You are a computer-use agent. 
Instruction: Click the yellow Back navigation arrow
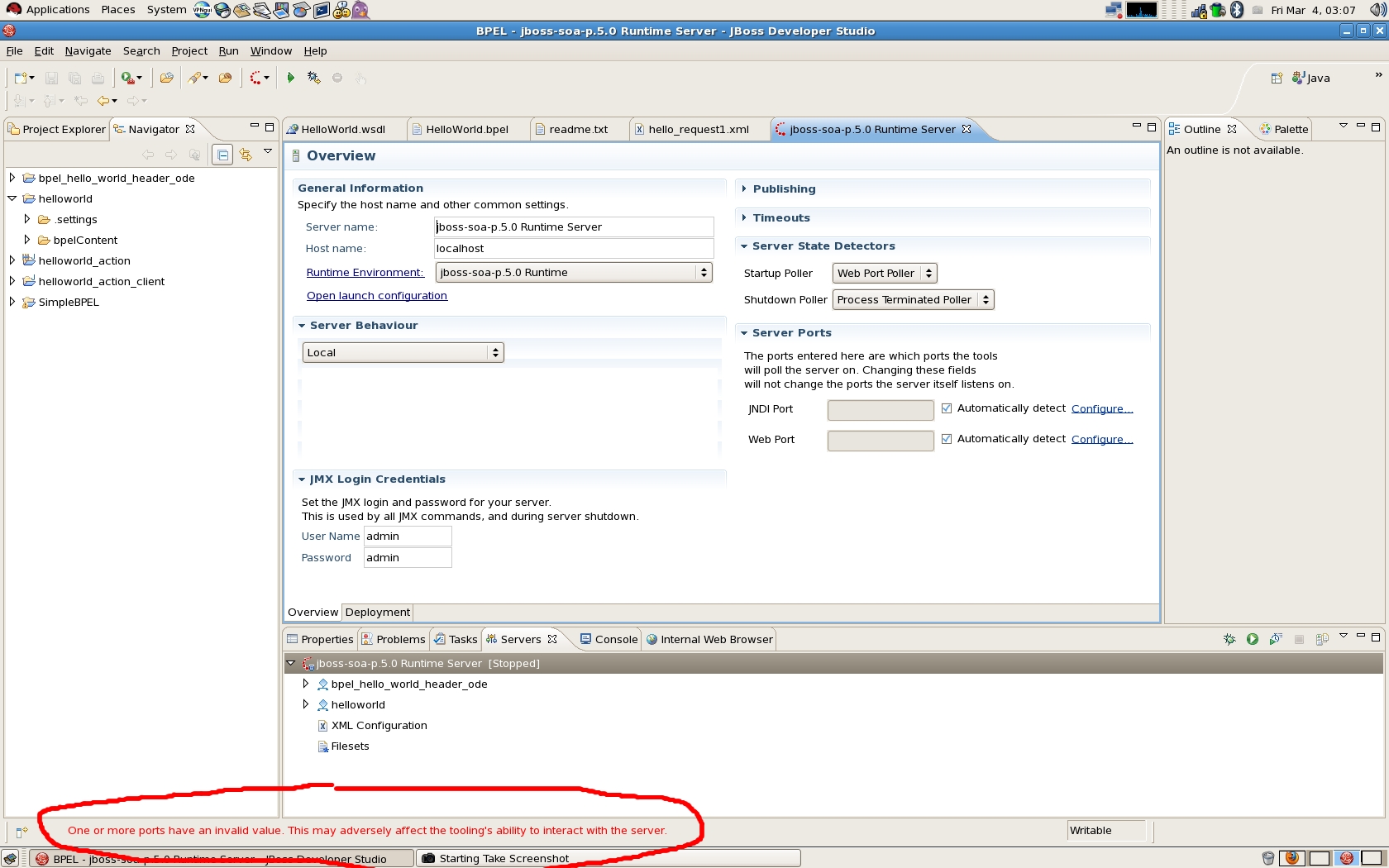coord(103,101)
